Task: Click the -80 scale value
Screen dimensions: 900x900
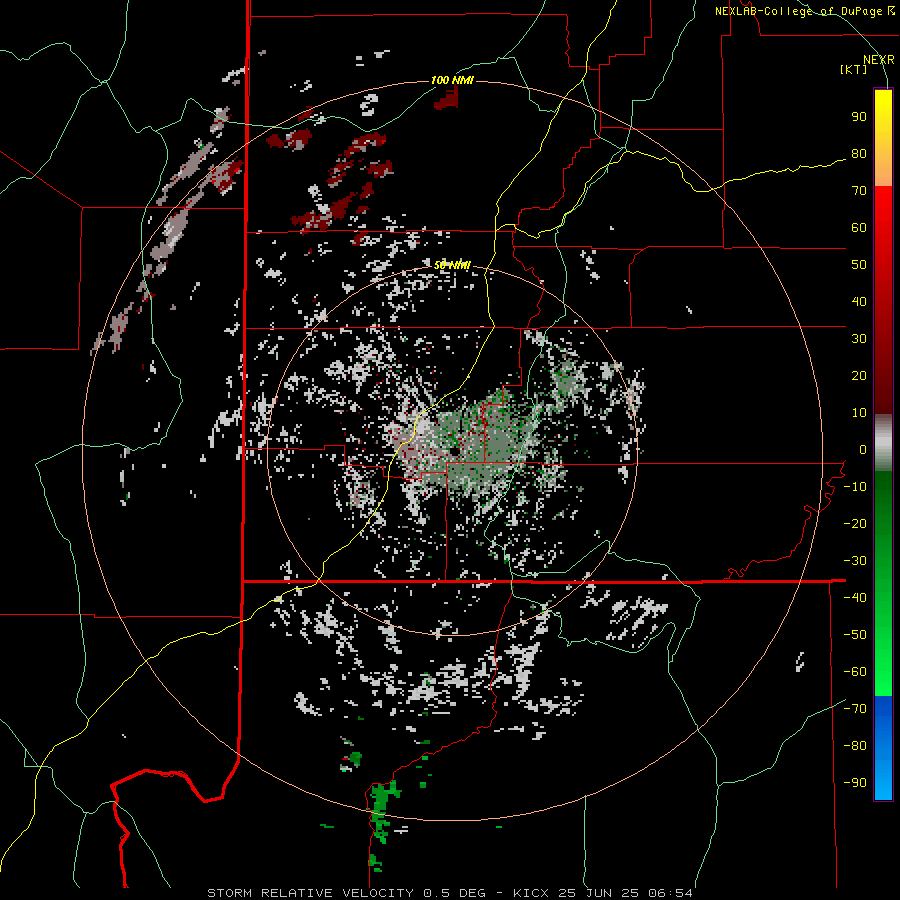Action: tap(855, 746)
